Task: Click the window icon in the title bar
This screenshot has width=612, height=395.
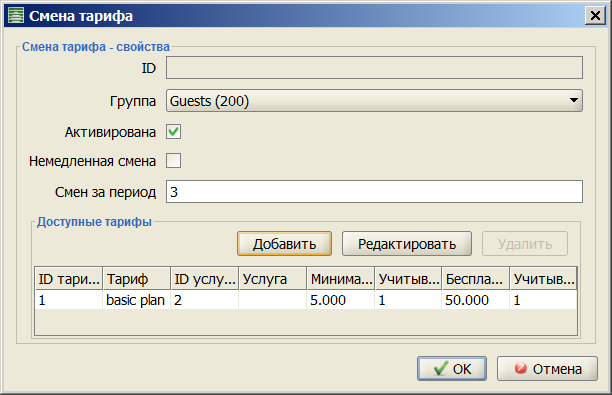Action: [16, 16]
